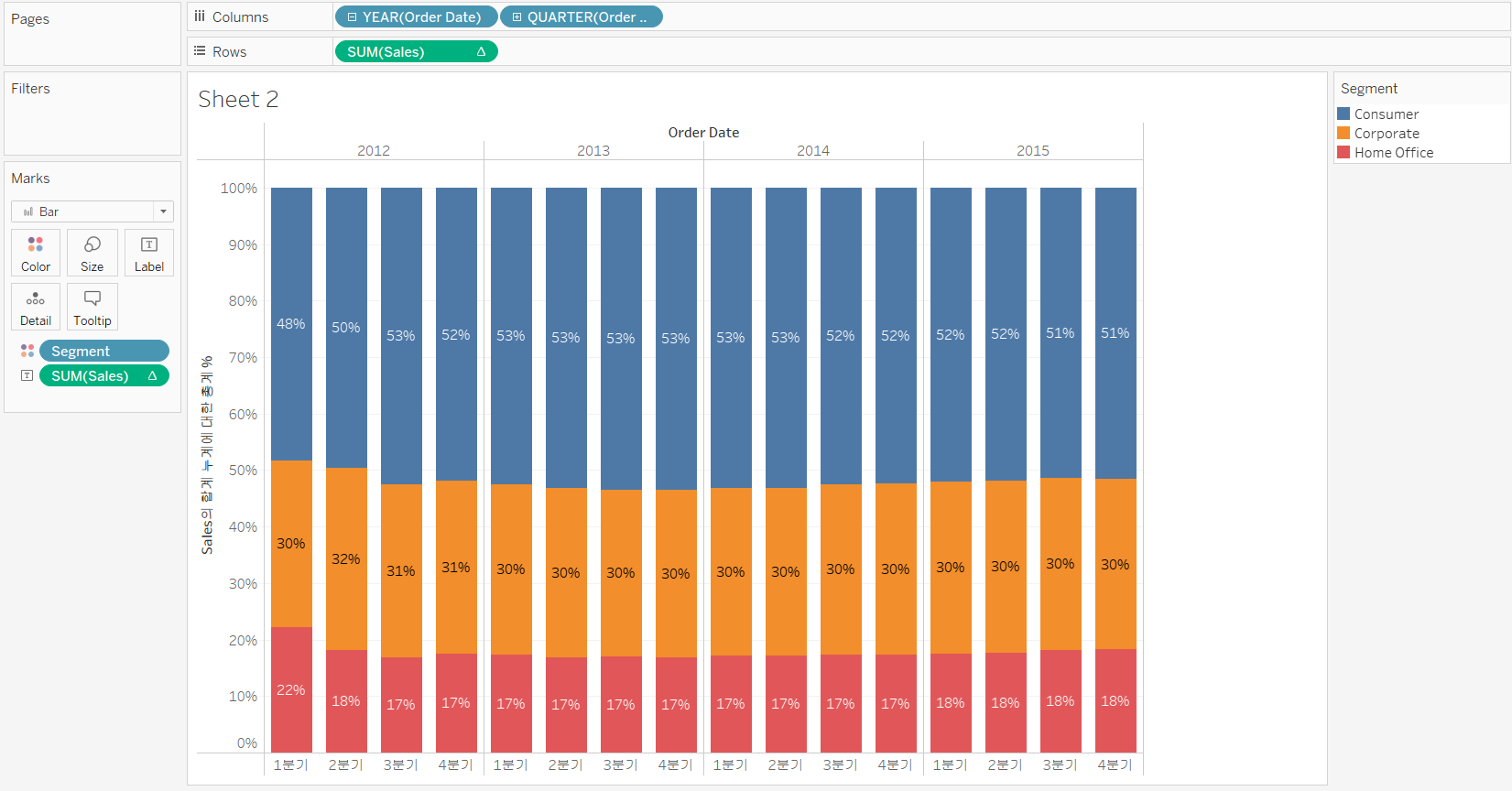Click the Segment legend title
Screen dimensions: 1512x791
(x=1369, y=89)
